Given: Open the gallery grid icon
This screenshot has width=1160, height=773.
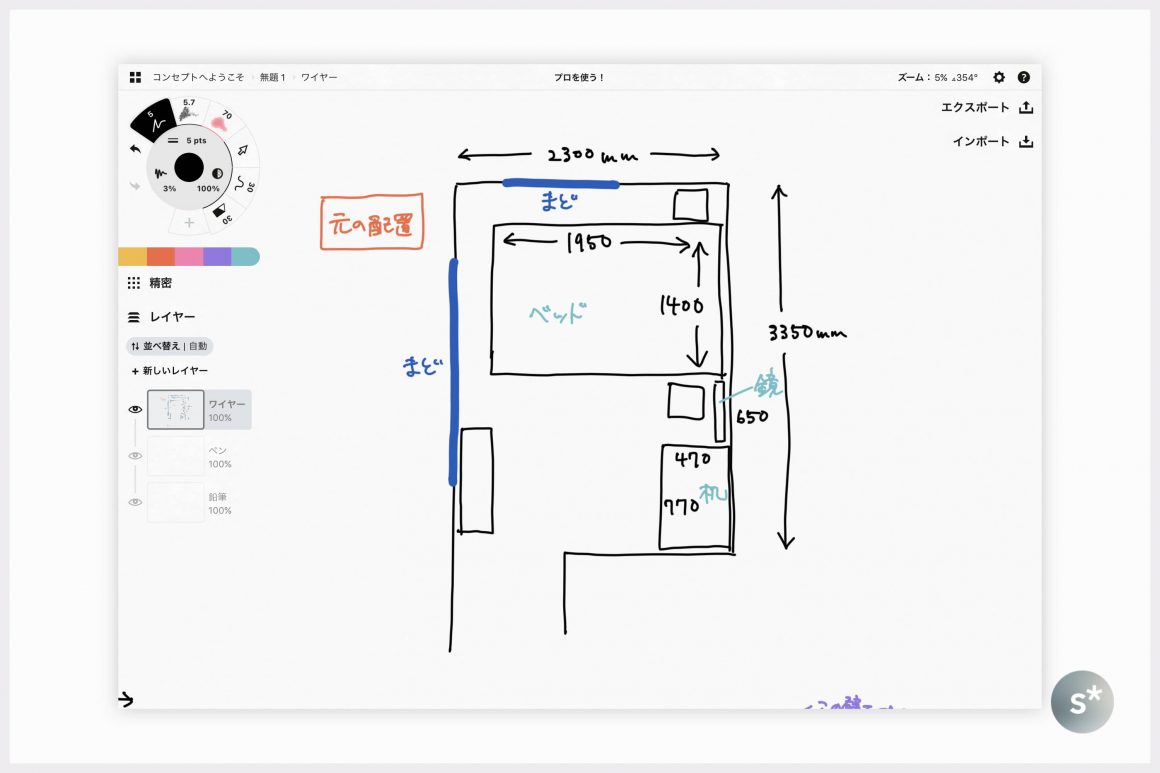Looking at the screenshot, I should pyautogui.click(x=135, y=77).
